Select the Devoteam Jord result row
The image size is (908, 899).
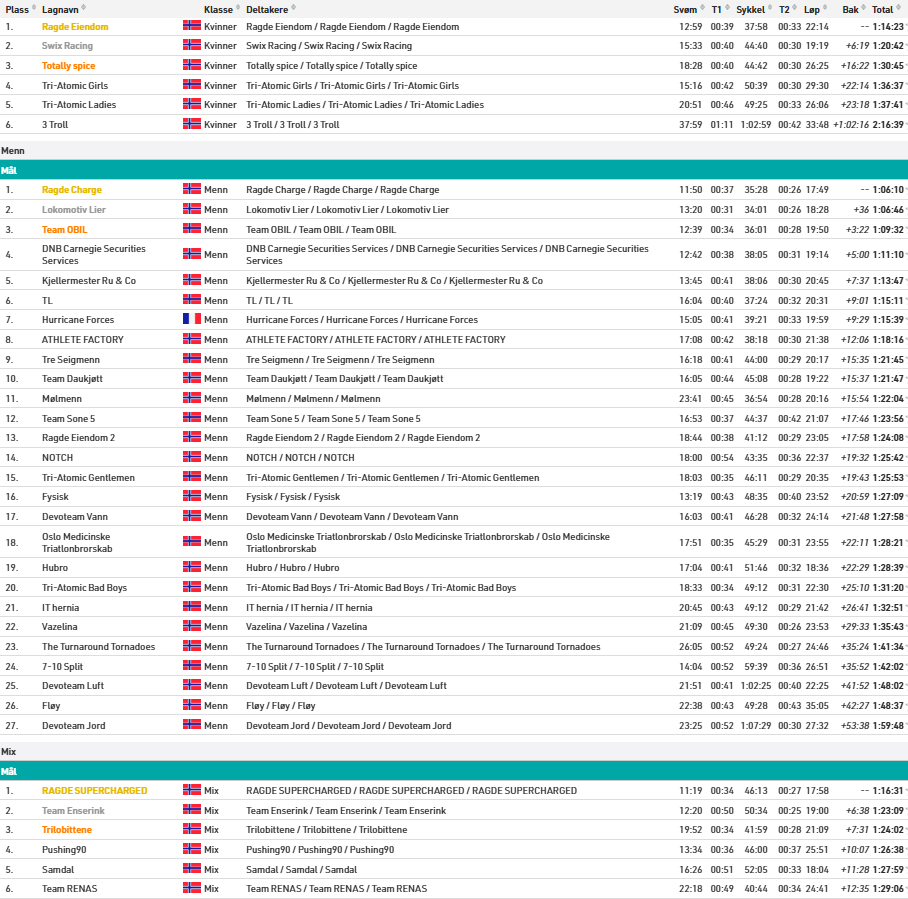tap(454, 726)
